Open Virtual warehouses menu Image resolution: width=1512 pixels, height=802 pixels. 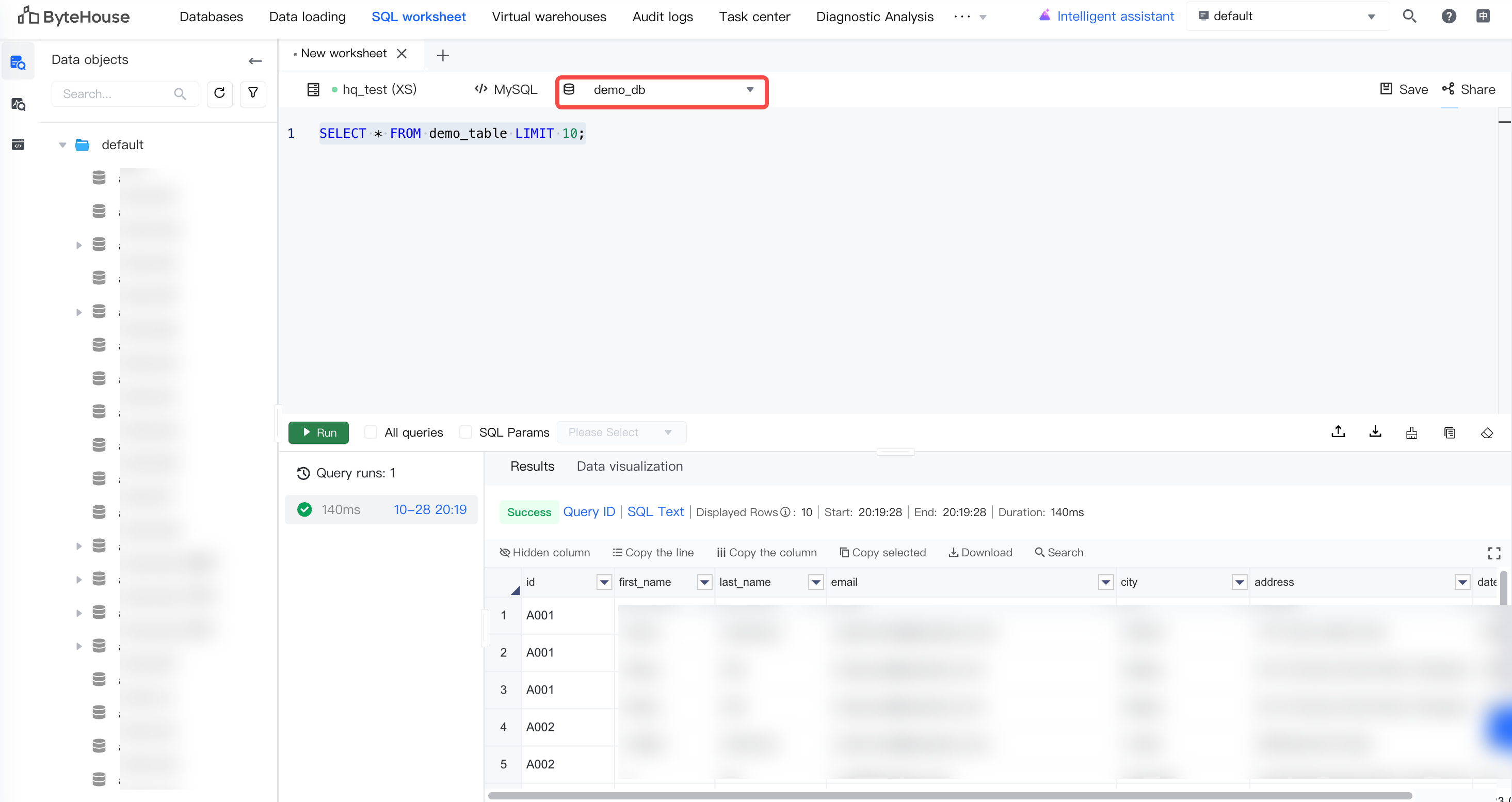pyautogui.click(x=548, y=17)
